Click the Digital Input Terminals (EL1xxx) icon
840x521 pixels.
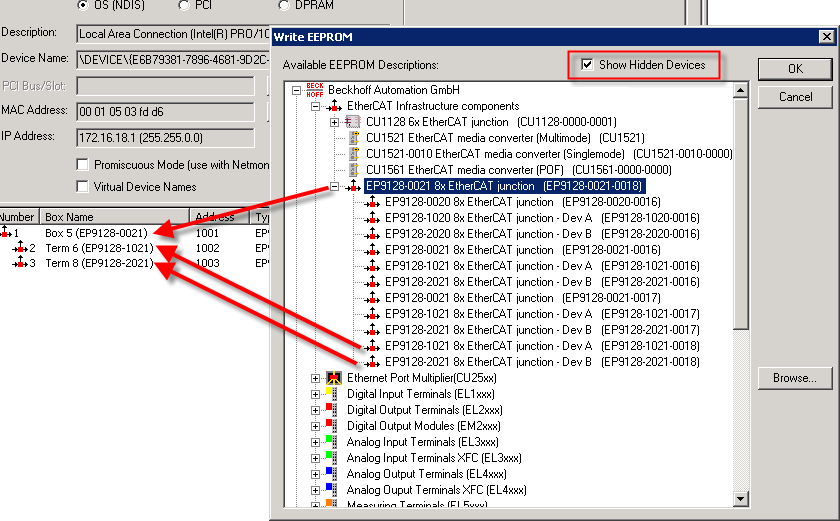tap(332, 394)
